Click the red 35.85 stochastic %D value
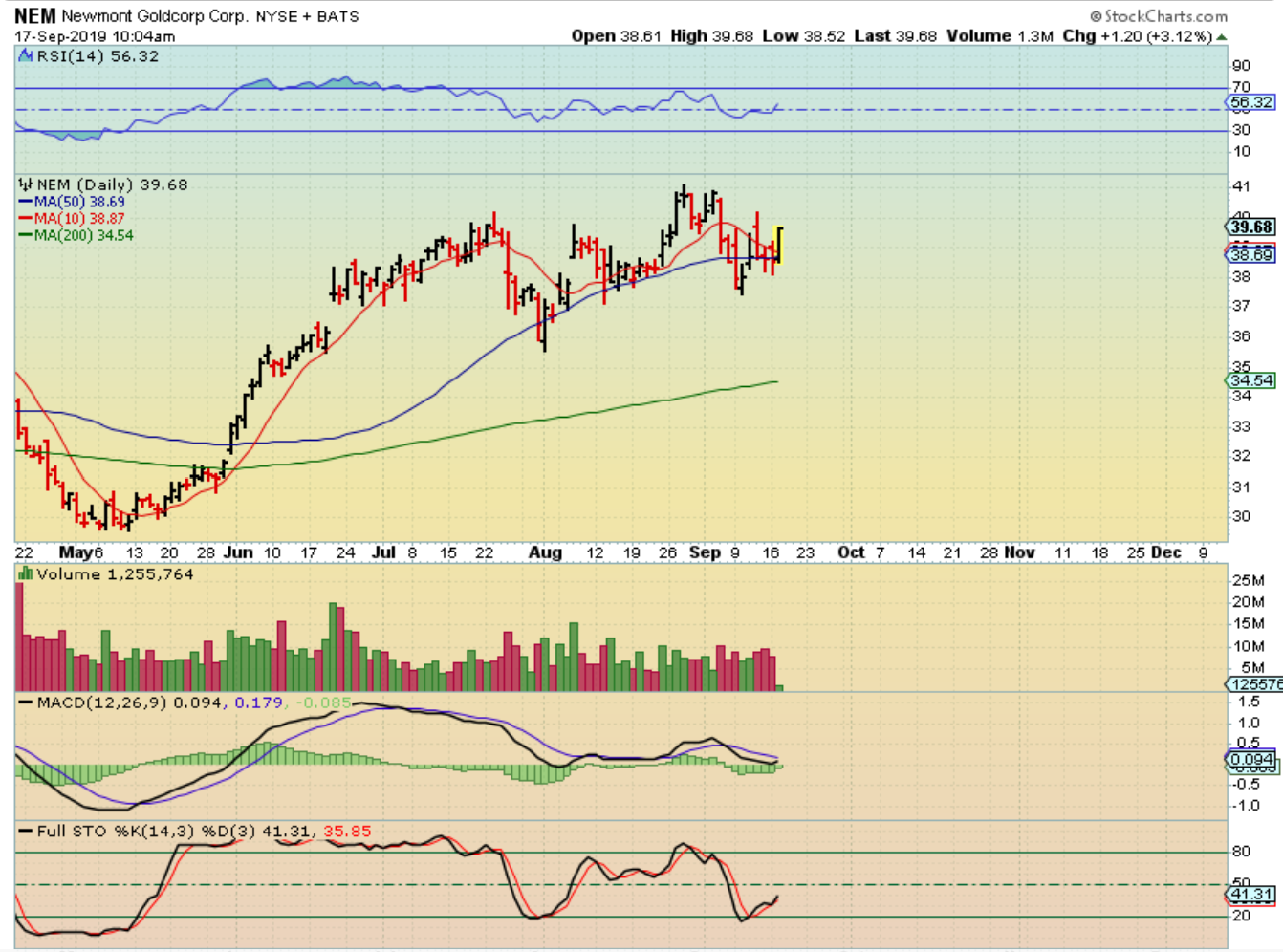The image size is (1283, 952). 347,832
